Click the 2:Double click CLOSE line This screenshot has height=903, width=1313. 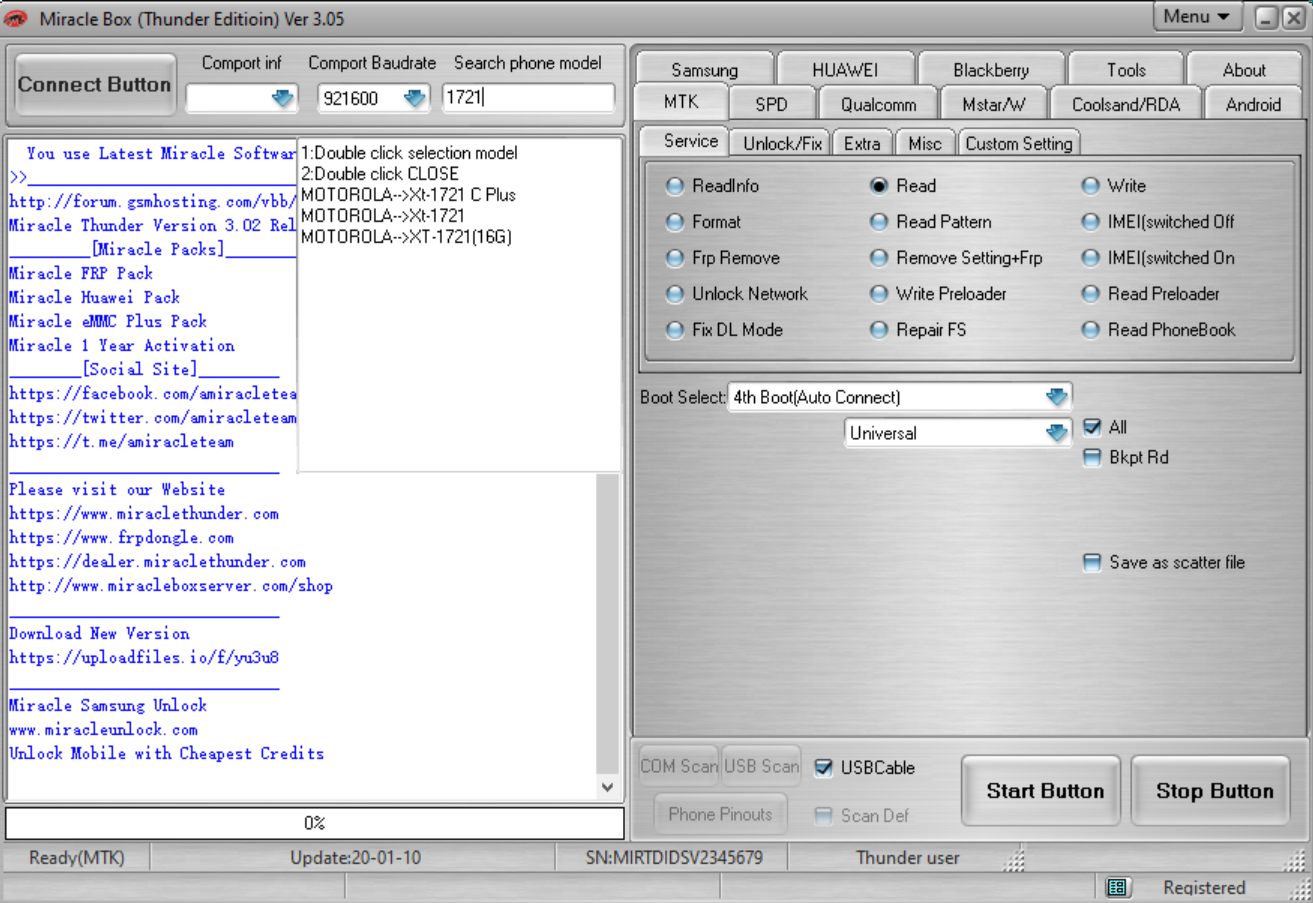pyautogui.click(x=380, y=173)
